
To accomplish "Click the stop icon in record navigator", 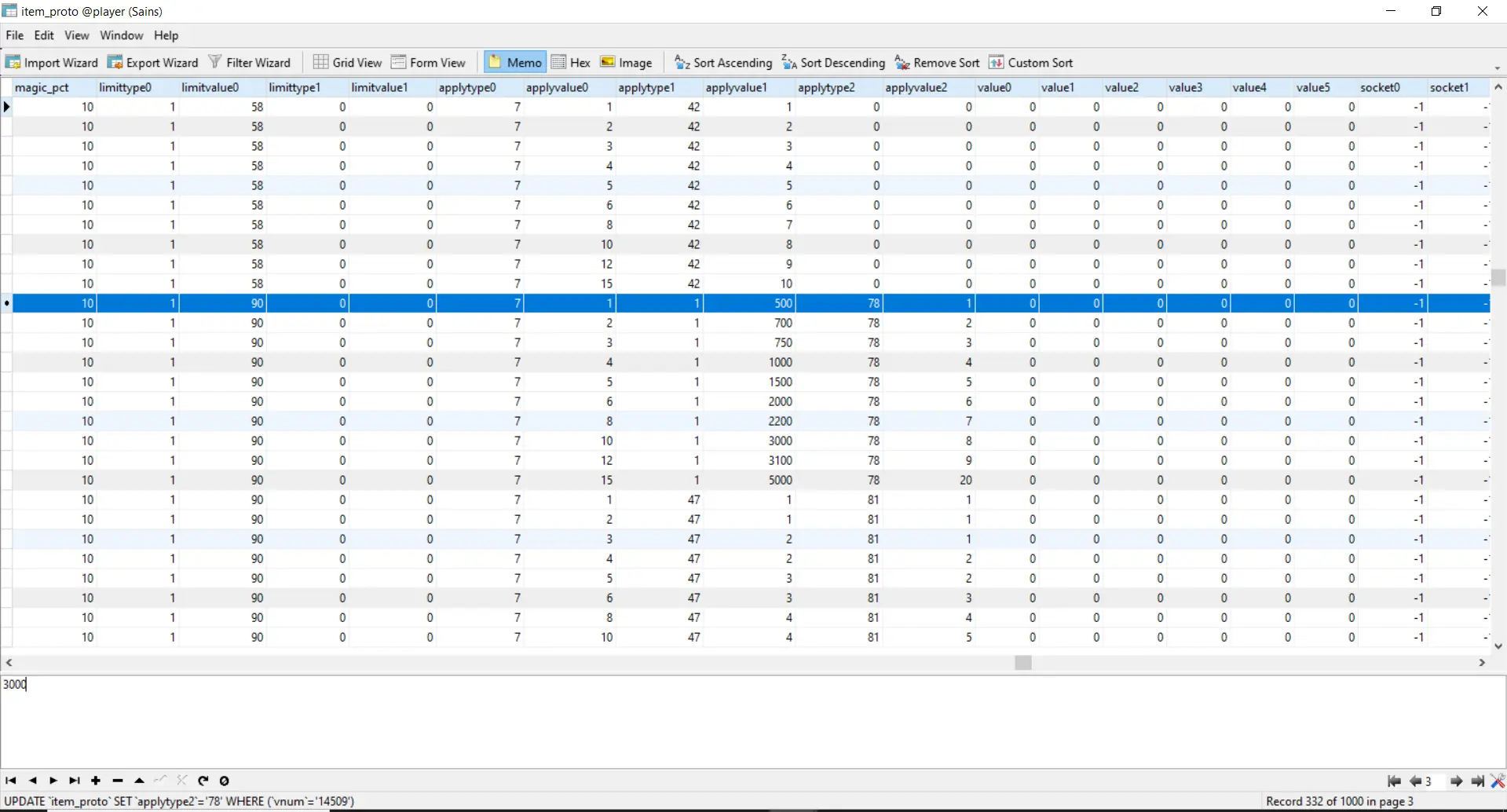I will 225,781.
